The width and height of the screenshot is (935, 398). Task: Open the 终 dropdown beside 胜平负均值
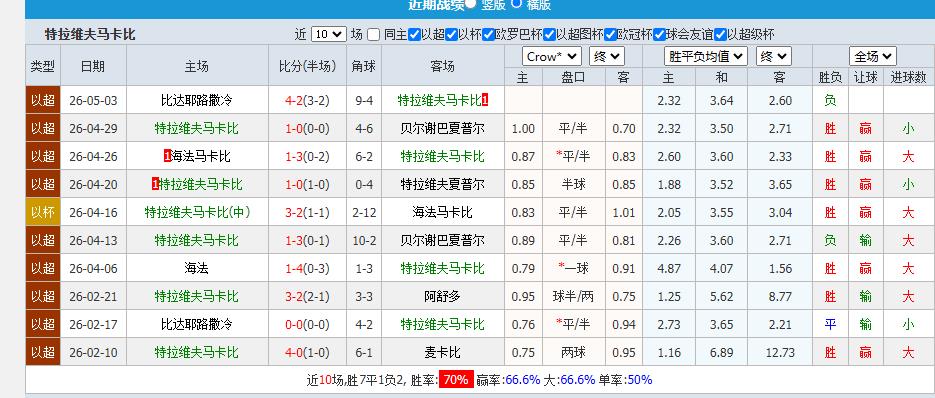click(x=773, y=57)
